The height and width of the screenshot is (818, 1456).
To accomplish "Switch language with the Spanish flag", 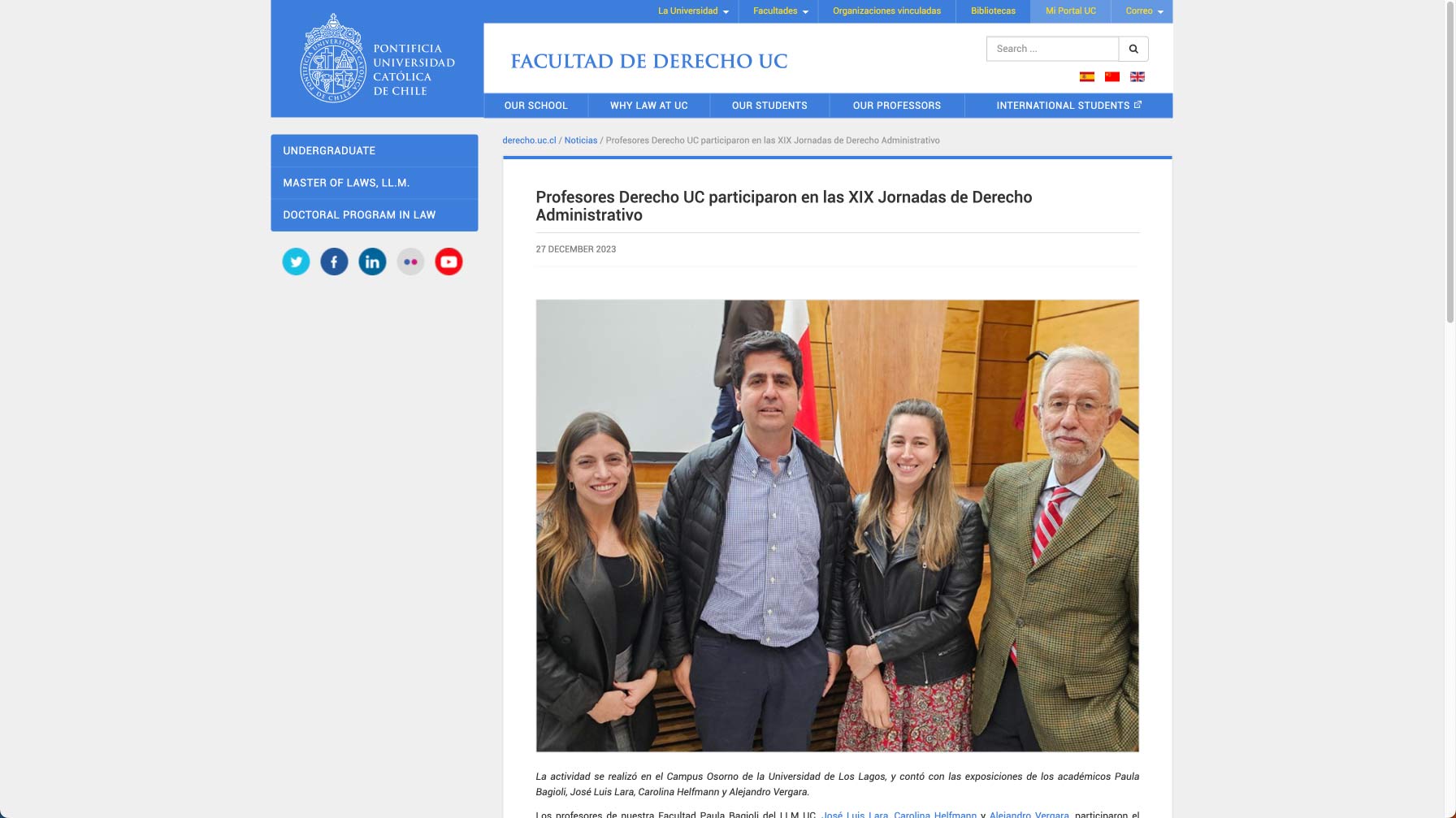I will pyautogui.click(x=1086, y=76).
